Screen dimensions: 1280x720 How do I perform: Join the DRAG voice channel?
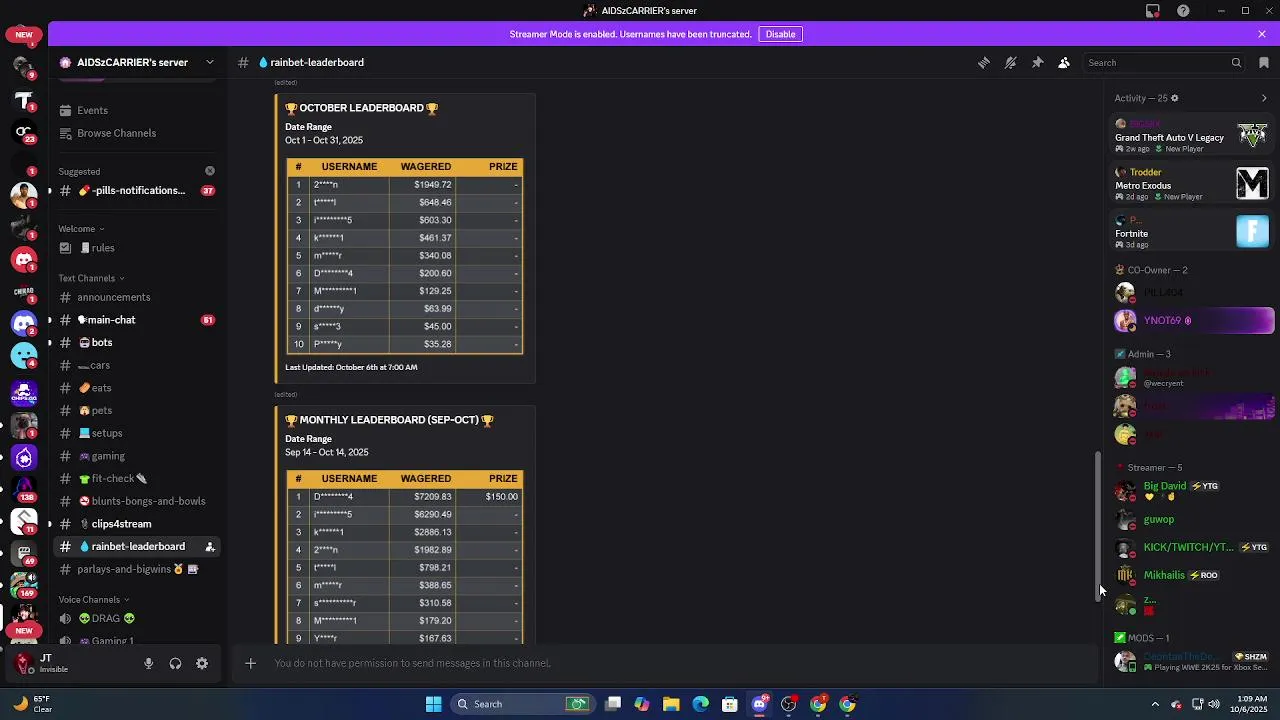[x=135, y=619]
